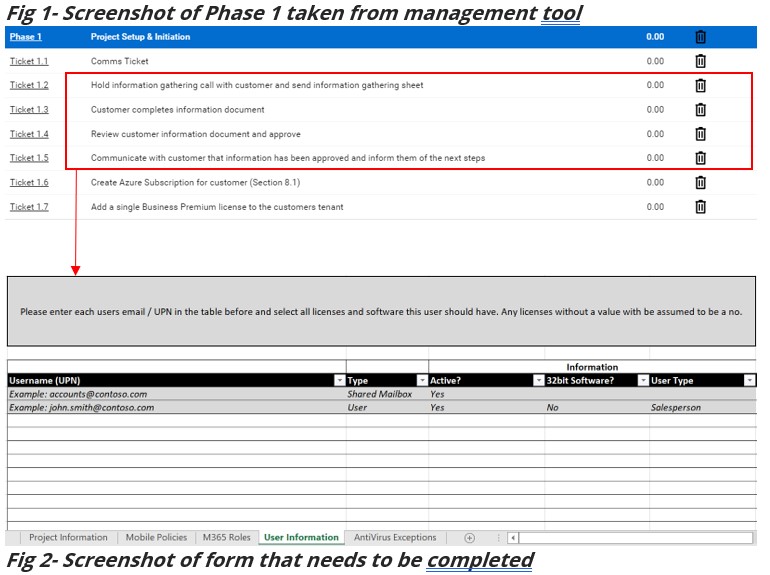Expand the Type column filter dropdown
Viewport: 770px width, 575px height.
pos(422,381)
